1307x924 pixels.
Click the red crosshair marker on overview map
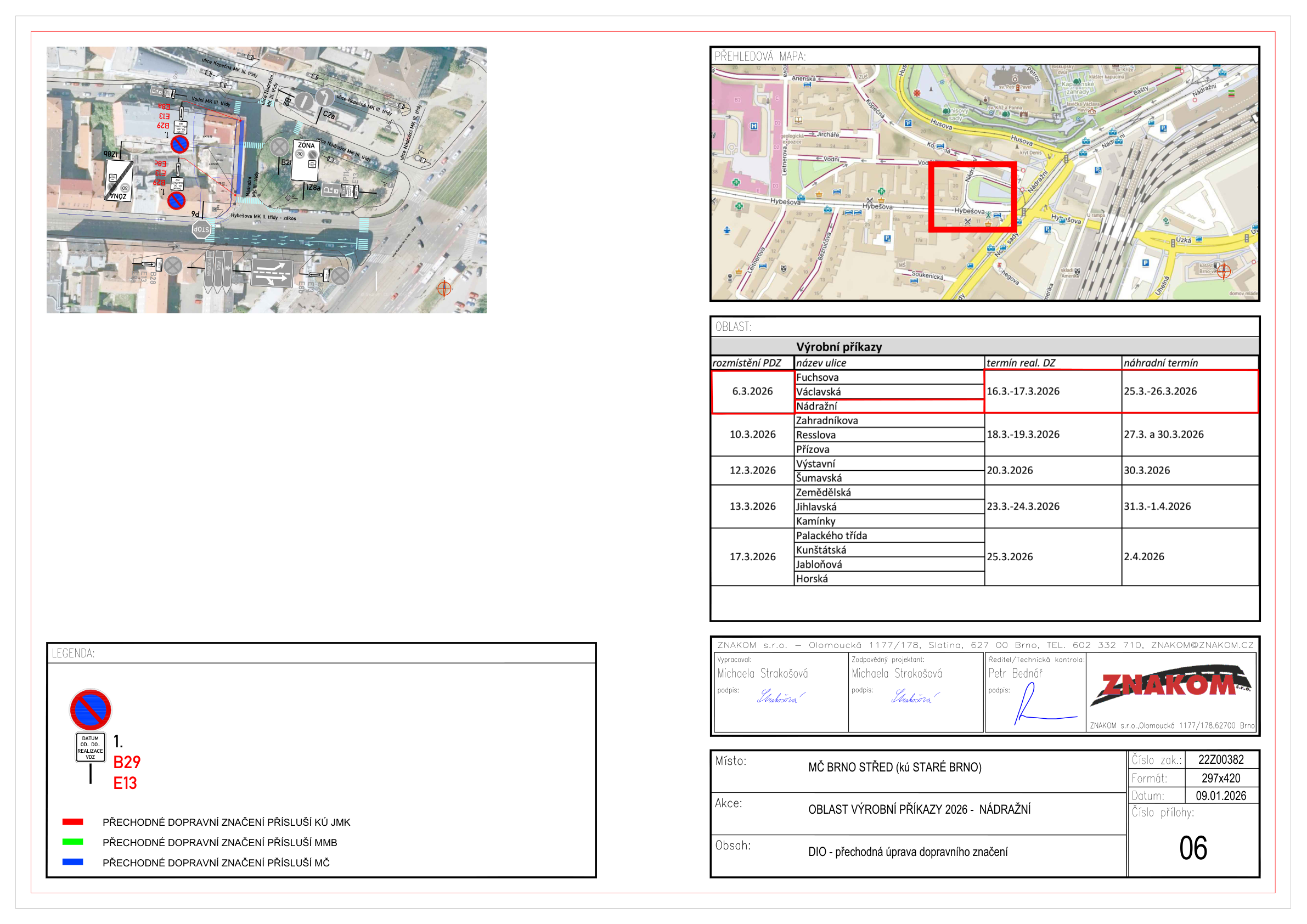click(x=1223, y=271)
